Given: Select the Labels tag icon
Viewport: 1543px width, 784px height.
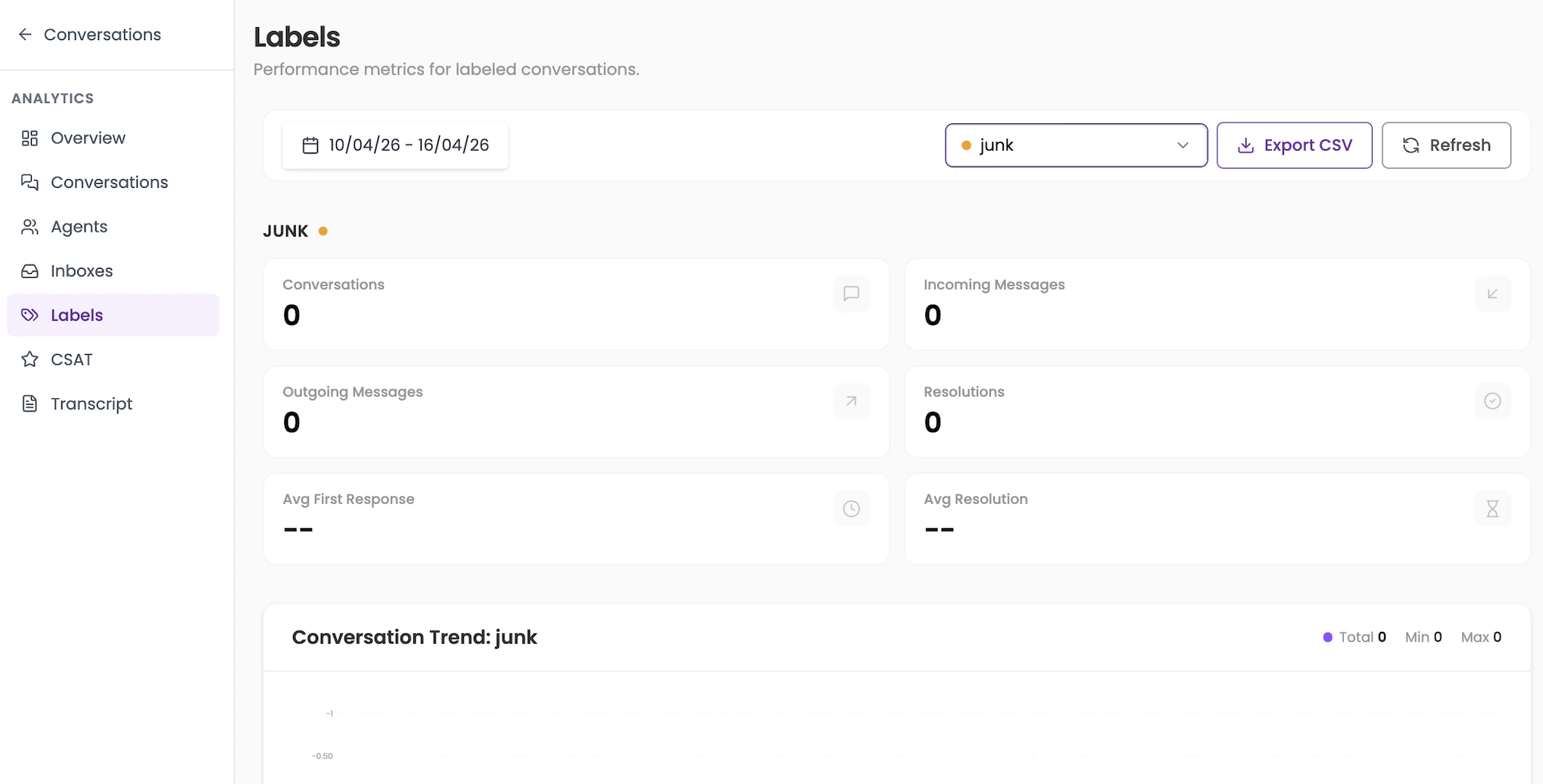Looking at the screenshot, I should 30,315.
